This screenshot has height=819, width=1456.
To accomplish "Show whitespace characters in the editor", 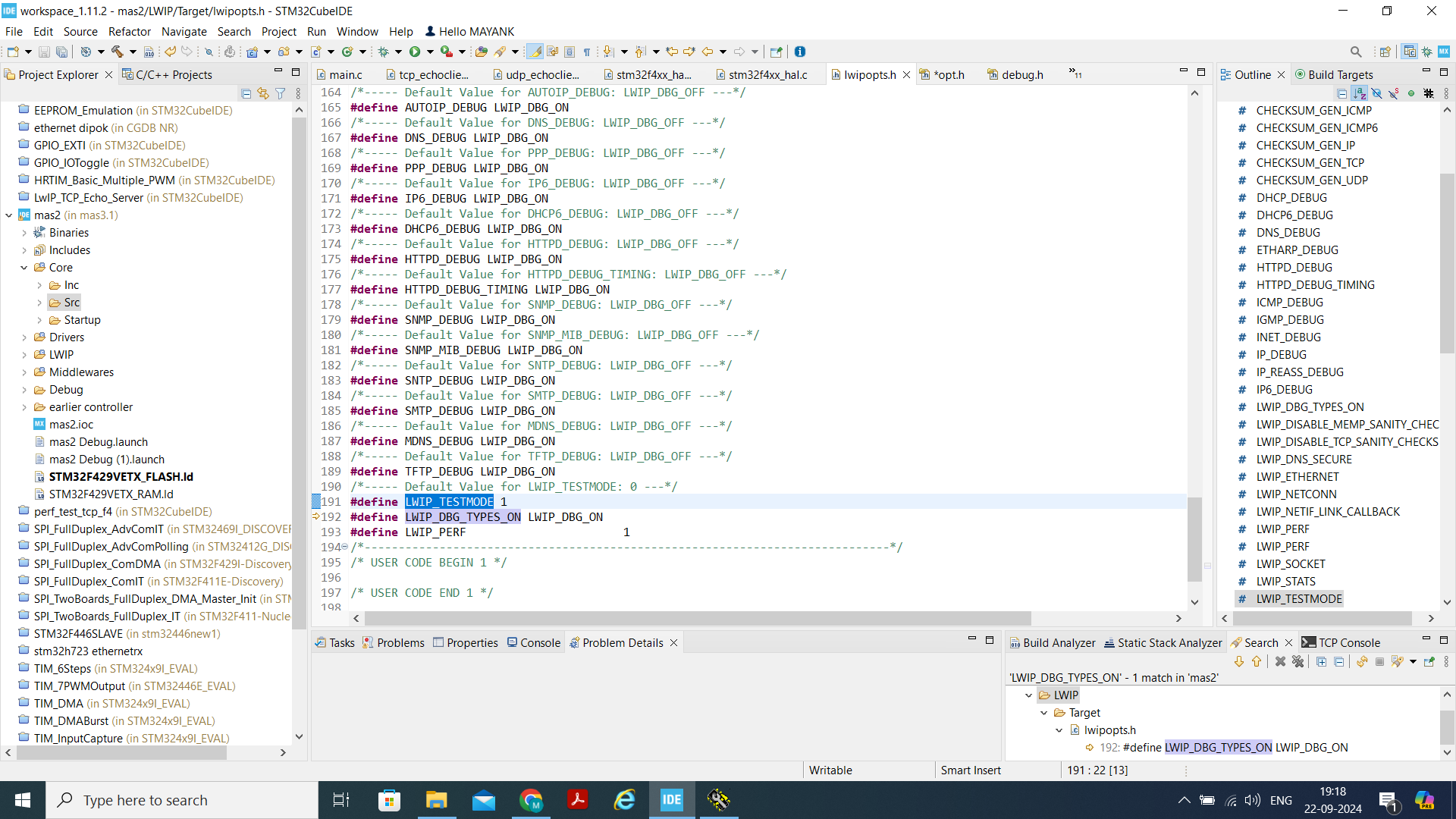I will point(588,52).
